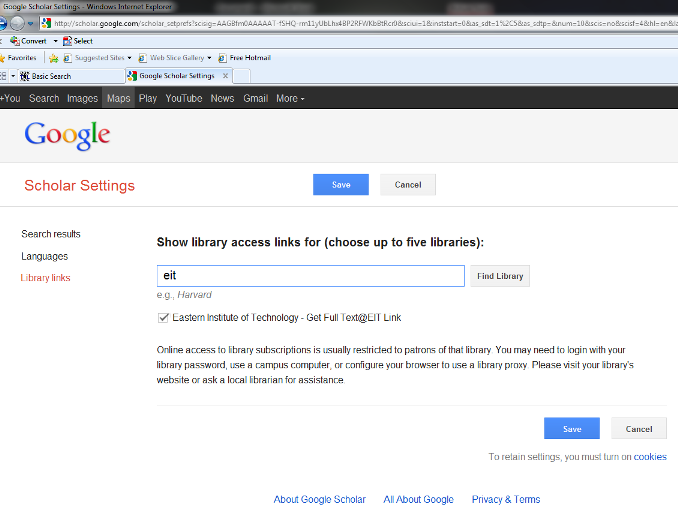
Task: Open the Convert dropdown arrow
Action: coord(55,41)
